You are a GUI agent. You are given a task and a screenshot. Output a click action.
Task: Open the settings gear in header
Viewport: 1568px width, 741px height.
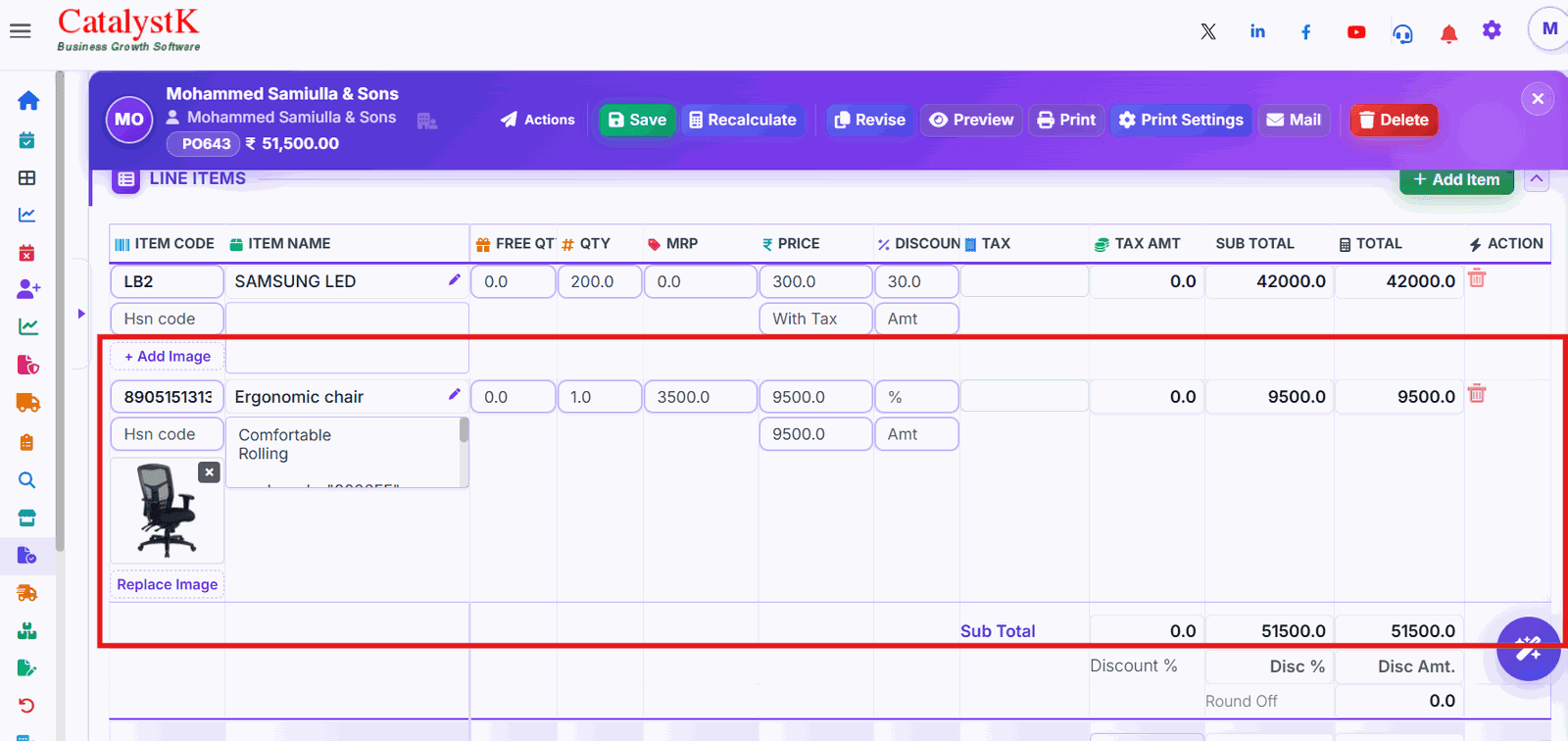tap(1492, 30)
